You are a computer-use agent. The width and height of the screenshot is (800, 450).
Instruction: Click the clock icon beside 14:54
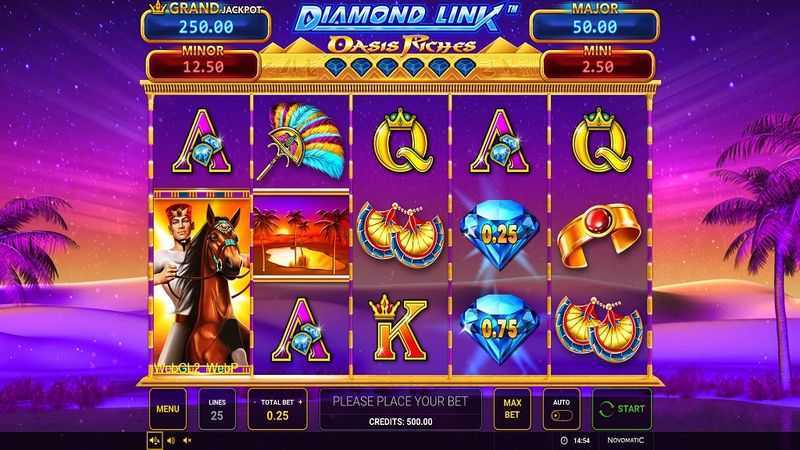[x=564, y=440]
